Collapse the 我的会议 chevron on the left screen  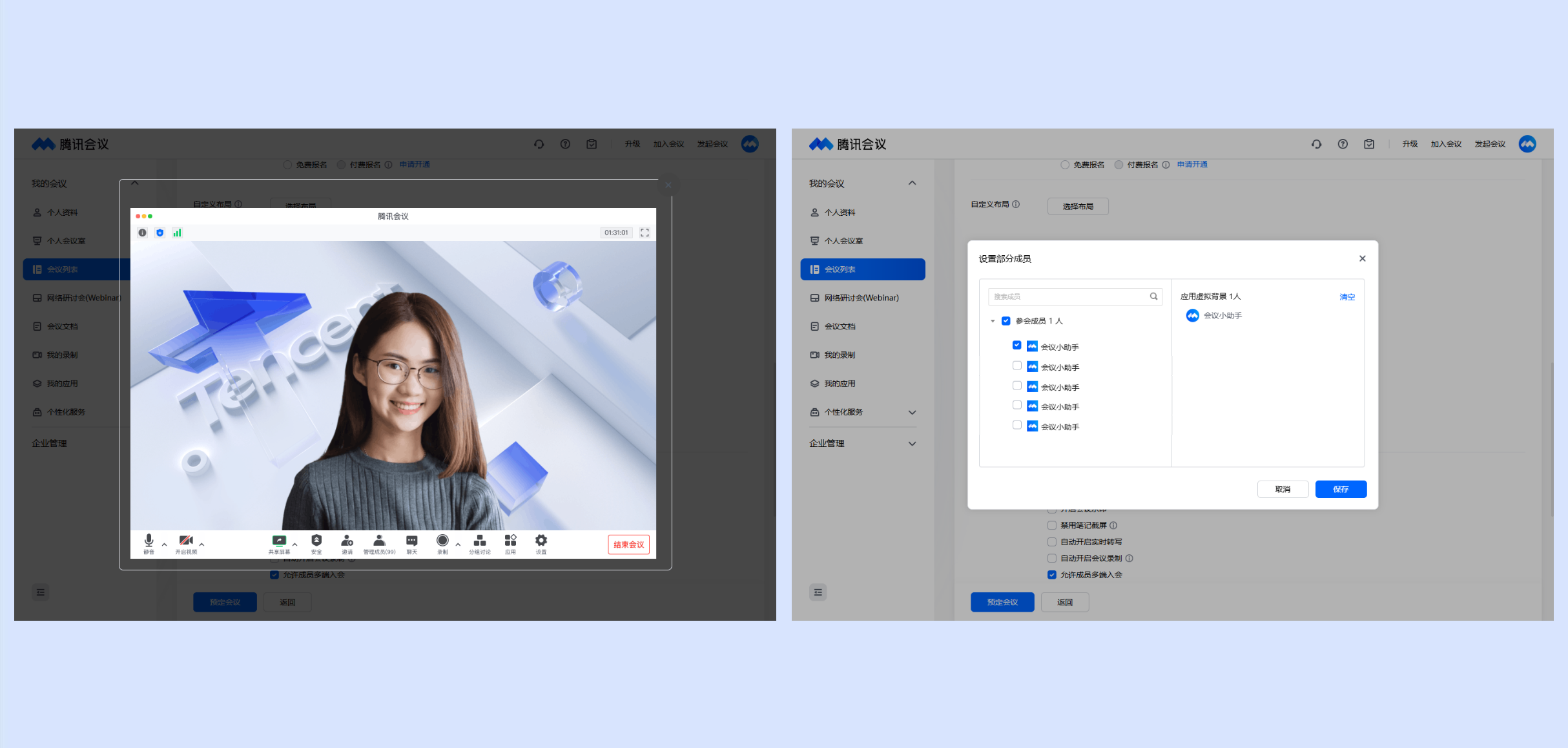click(134, 183)
